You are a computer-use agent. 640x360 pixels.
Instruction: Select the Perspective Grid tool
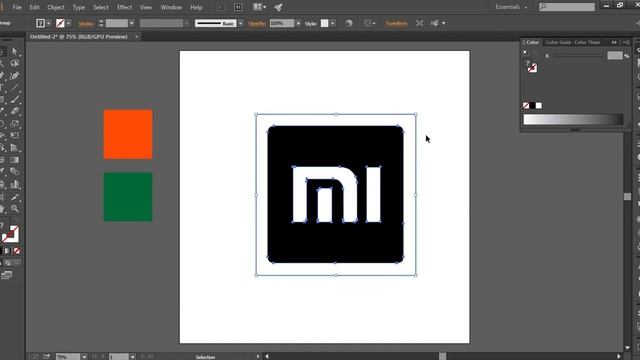point(15,148)
